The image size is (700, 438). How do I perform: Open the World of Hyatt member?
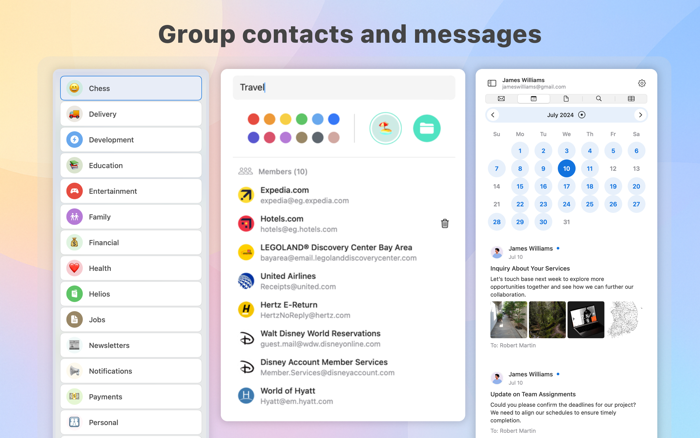(x=344, y=396)
